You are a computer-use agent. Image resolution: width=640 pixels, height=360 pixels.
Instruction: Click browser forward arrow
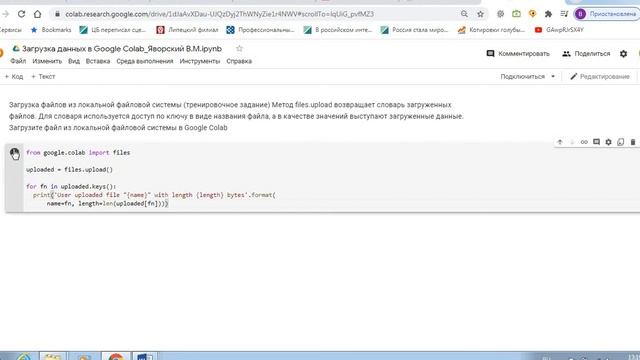point(5,14)
